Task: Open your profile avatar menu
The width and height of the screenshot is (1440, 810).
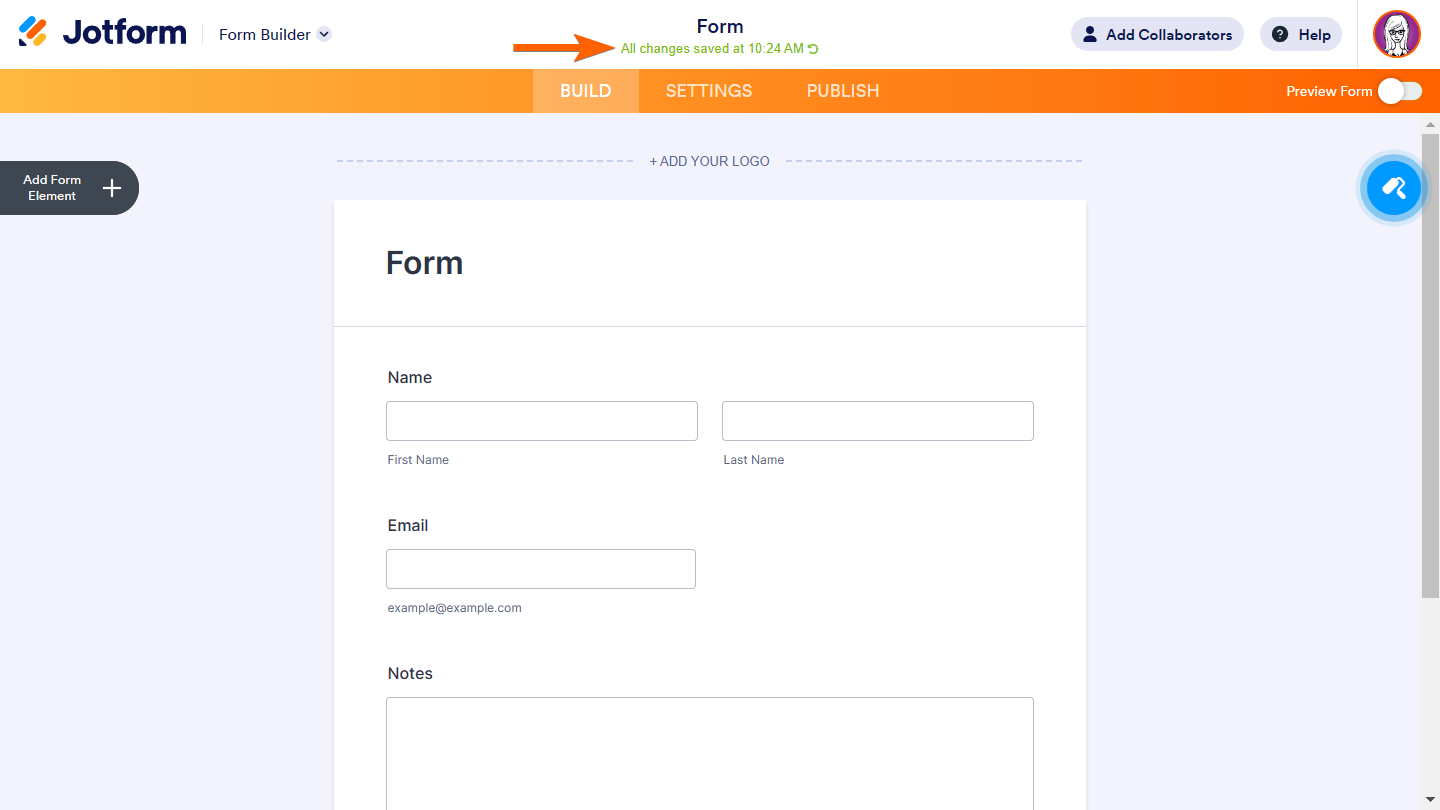Action: [1396, 33]
